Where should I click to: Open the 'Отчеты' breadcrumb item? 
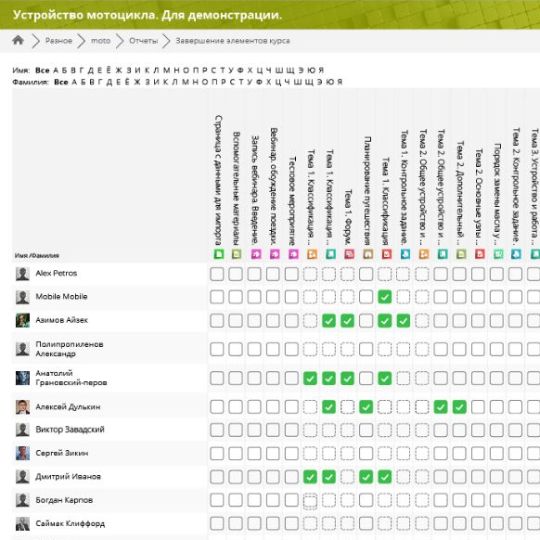point(143,41)
